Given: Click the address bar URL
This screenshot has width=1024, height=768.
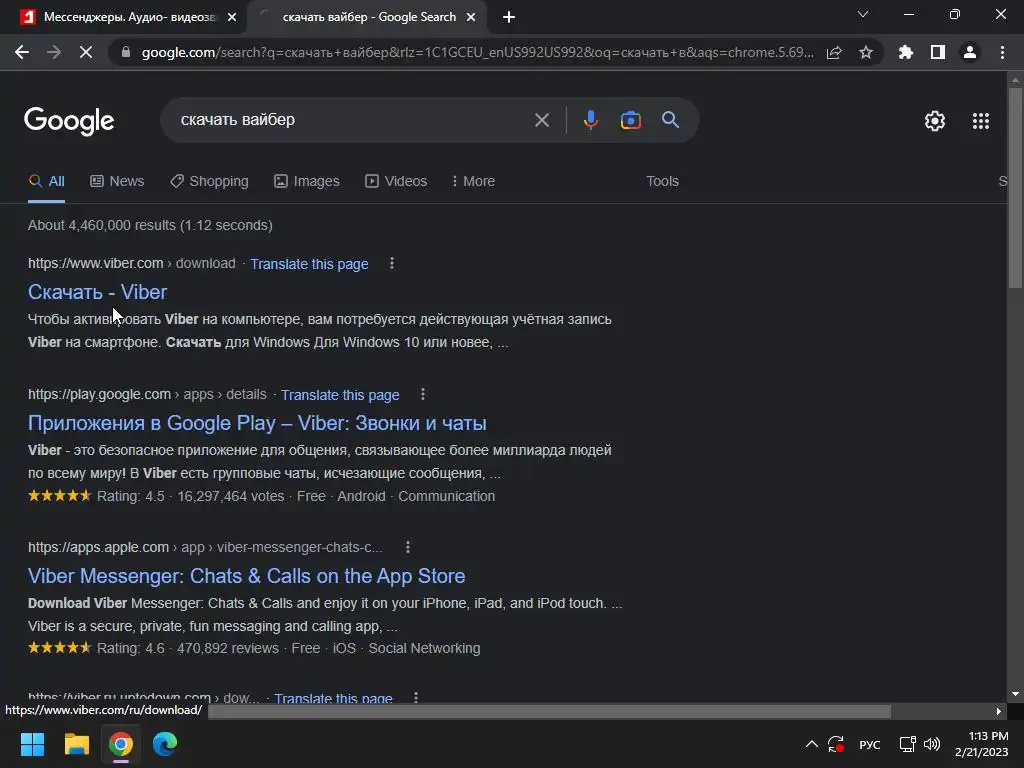Looking at the screenshot, I should pyautogui.click(x=477, y=52).
